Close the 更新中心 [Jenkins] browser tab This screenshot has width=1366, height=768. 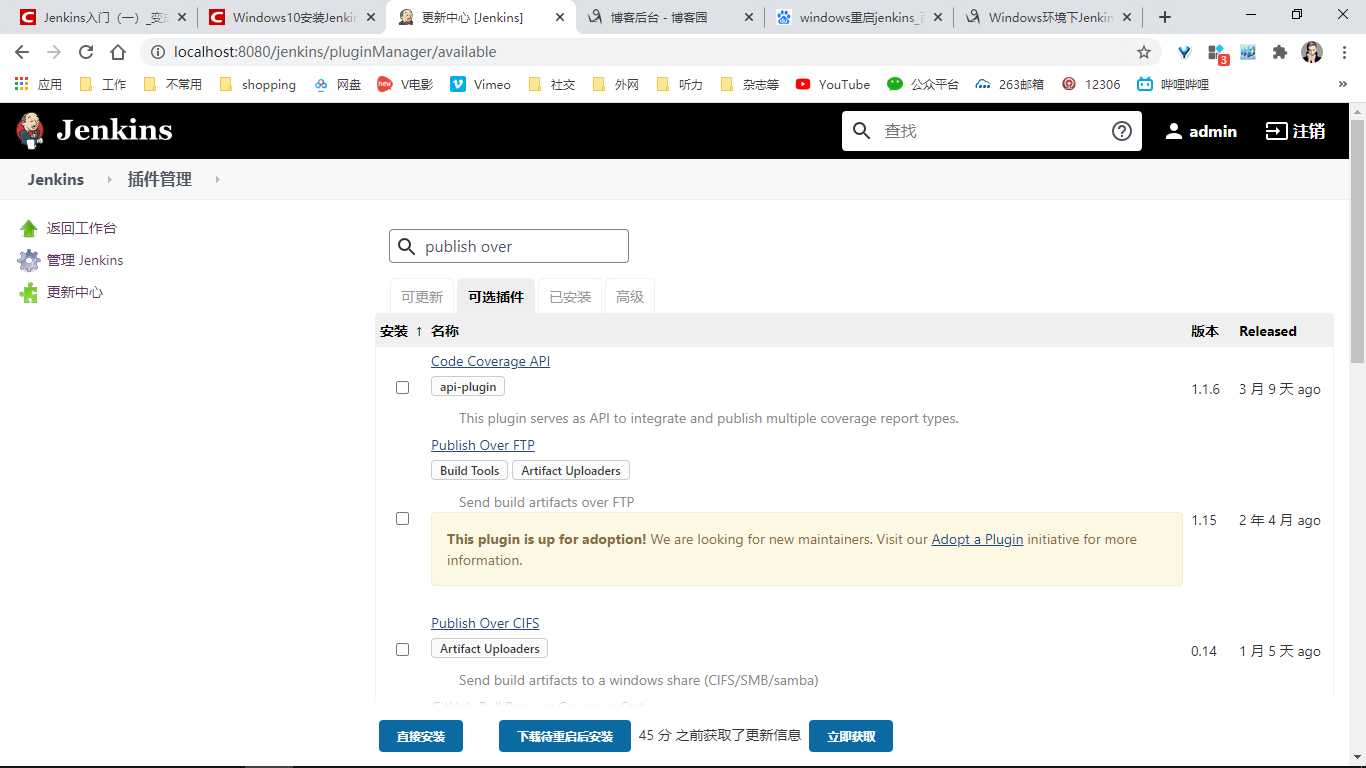point(560,17)
